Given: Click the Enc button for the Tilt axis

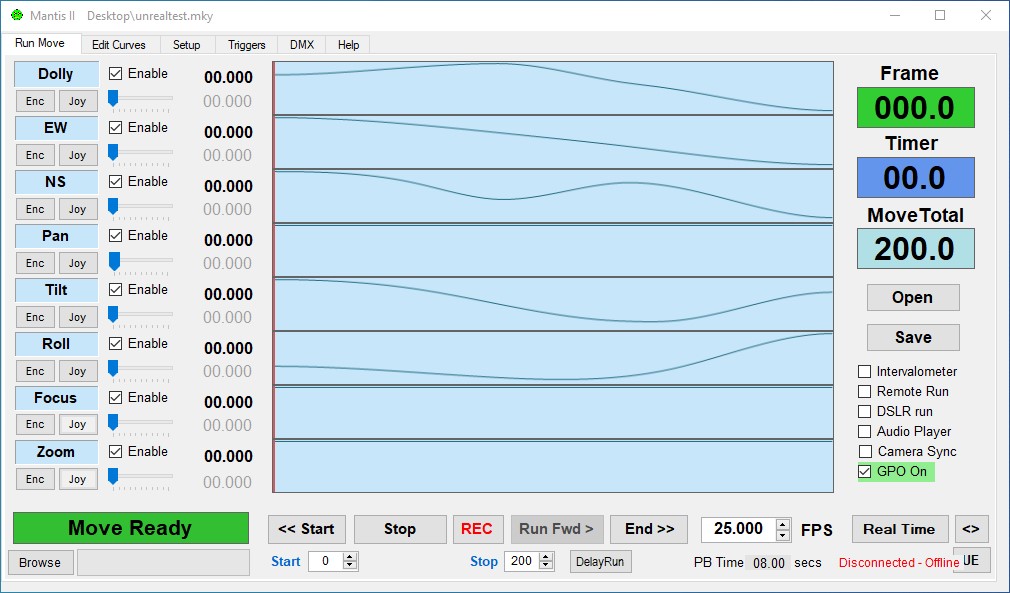Looking at the screenshot, I should (34, 317).
